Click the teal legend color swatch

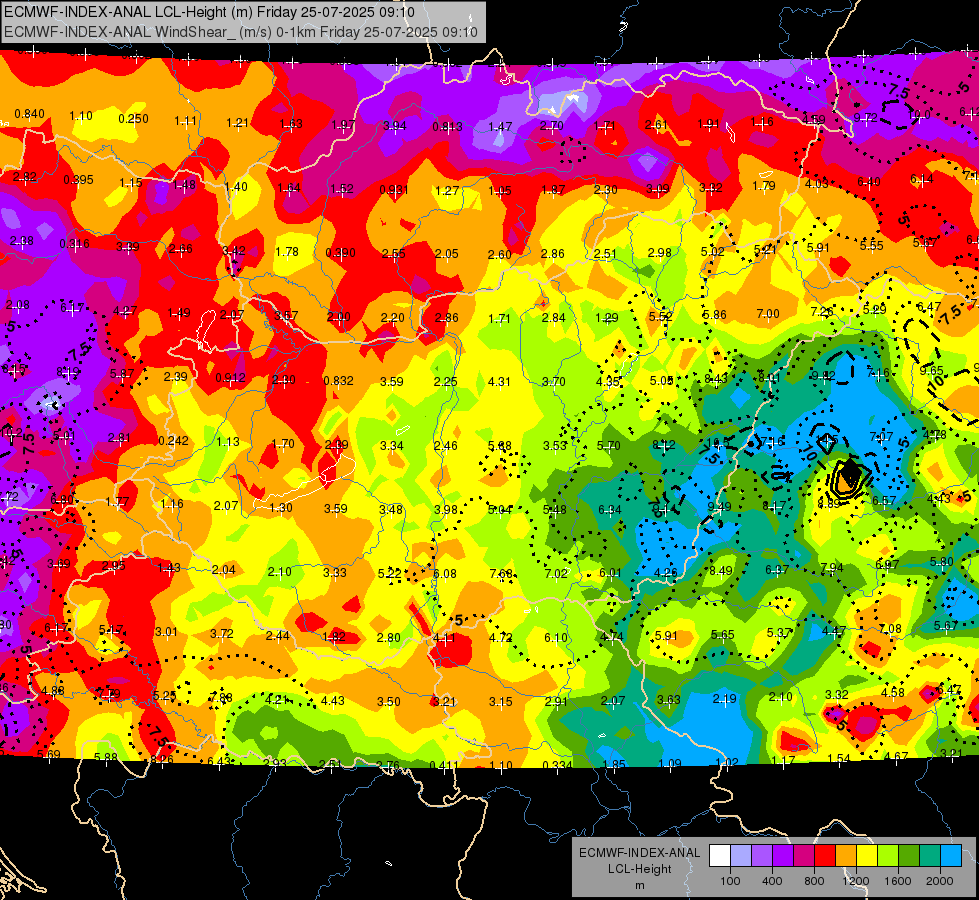(930, 855)
